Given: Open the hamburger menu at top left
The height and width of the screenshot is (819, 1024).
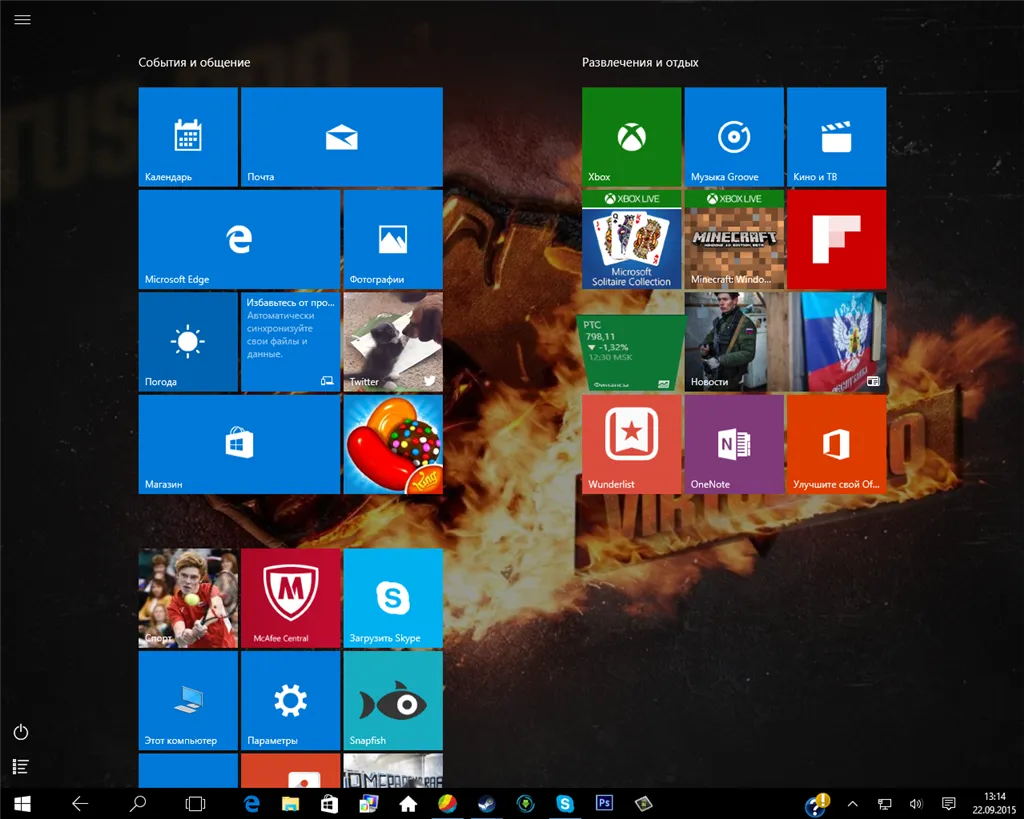Looking at the screenshot, I should click(22, 20).
